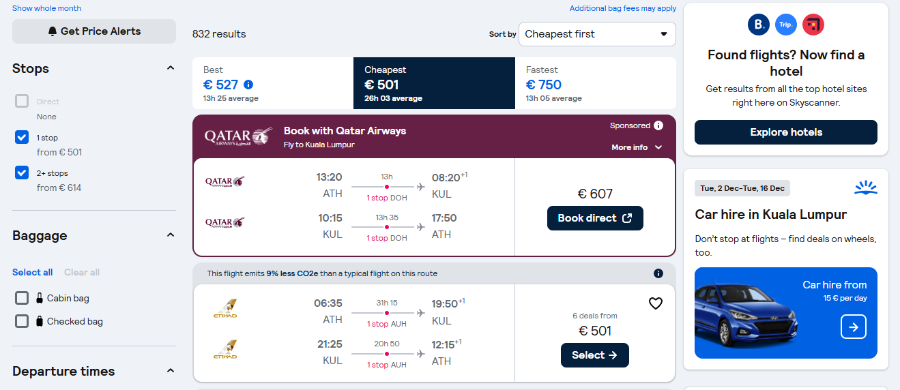Screen dimensions: 900x390
Task: Click the white arrow on car hire banner
Action: click(853, 327)
